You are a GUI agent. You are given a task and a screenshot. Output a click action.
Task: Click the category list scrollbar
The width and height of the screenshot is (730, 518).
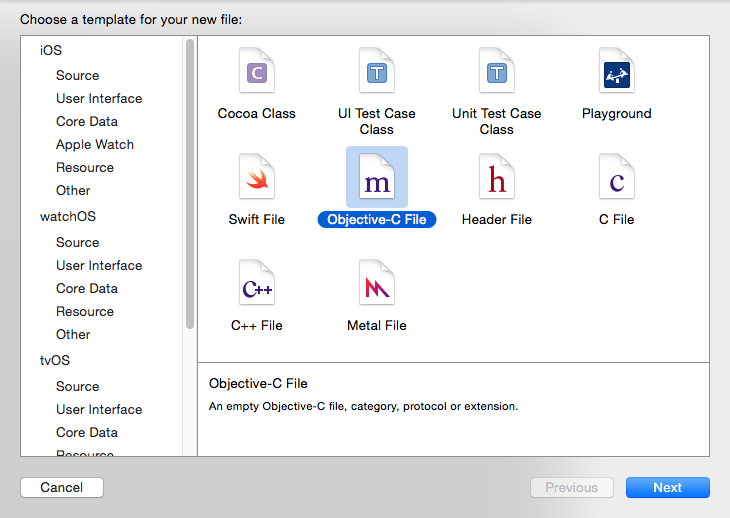point(189,184)
